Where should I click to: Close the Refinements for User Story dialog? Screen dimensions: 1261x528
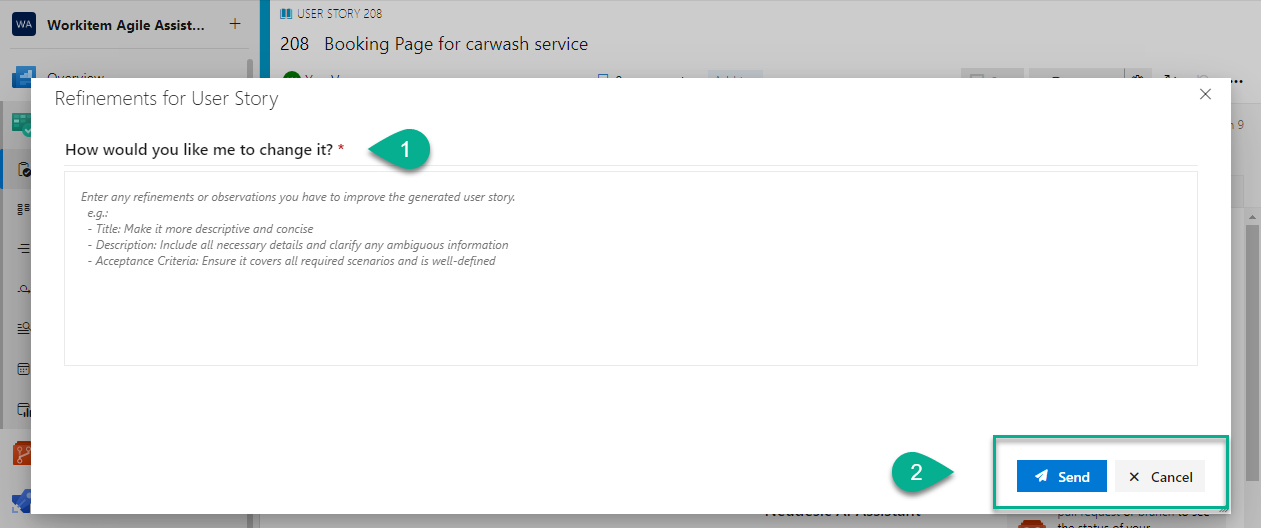click(x=1205, y=94)
